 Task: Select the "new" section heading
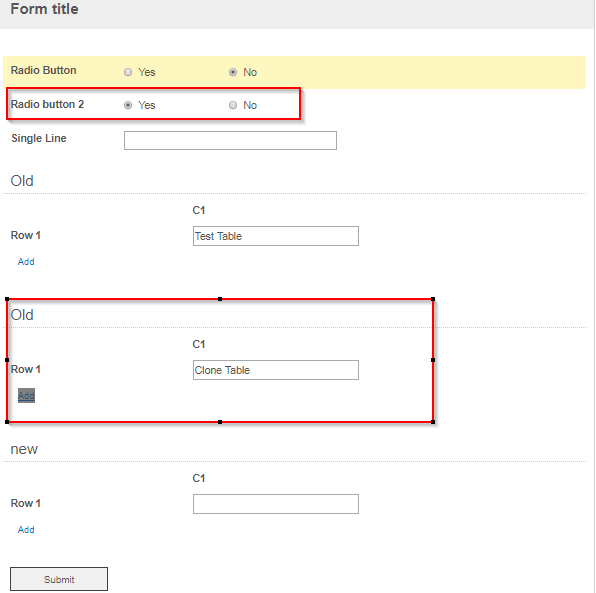point(24,449)
